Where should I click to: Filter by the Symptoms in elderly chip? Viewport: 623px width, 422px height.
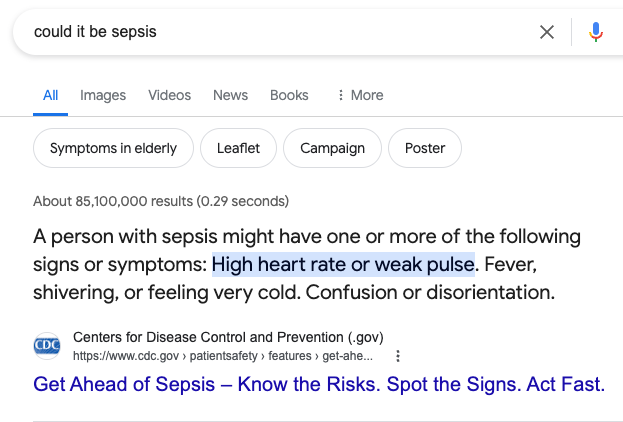point(113,148)
